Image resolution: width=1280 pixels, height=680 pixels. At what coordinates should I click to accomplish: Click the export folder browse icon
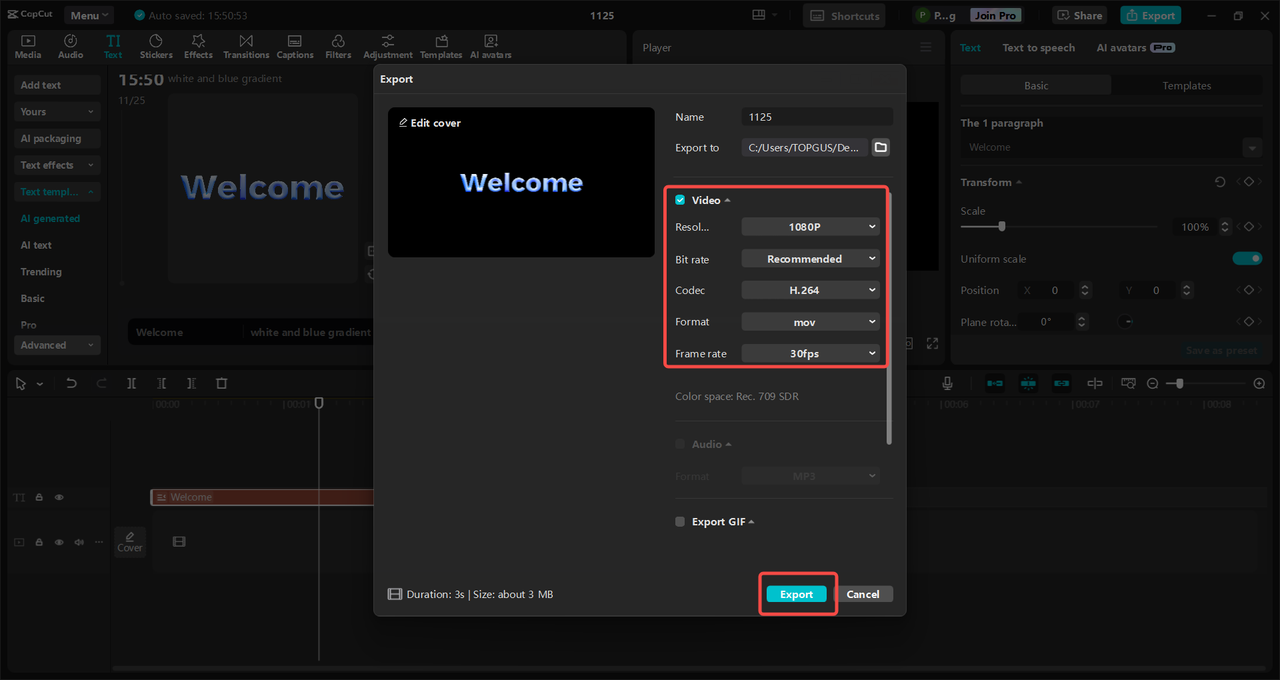coord(880,147)
